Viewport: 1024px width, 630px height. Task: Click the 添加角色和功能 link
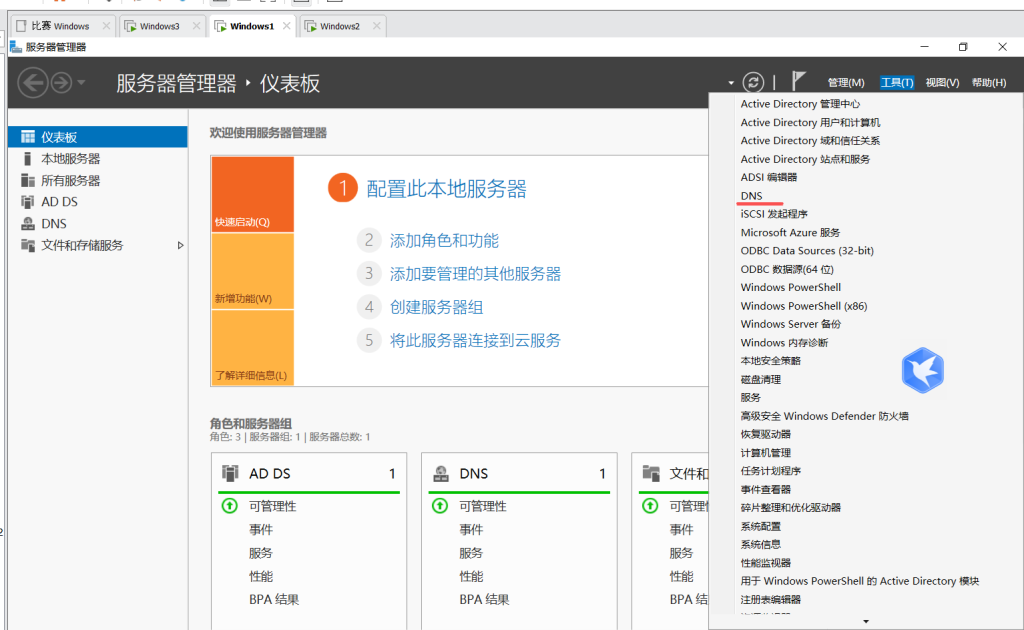444,241
